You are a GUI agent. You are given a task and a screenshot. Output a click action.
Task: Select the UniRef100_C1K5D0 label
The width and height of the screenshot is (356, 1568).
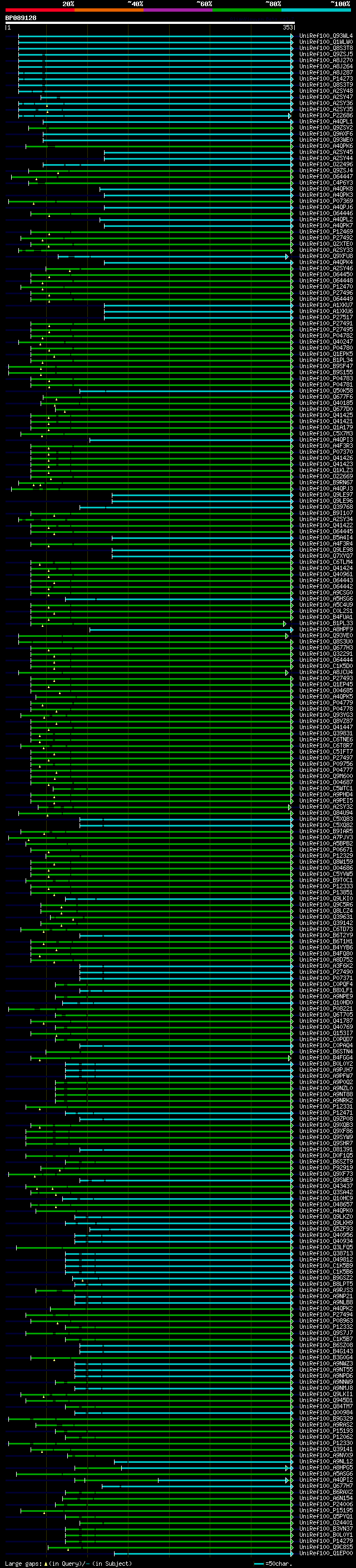point(325,666)
